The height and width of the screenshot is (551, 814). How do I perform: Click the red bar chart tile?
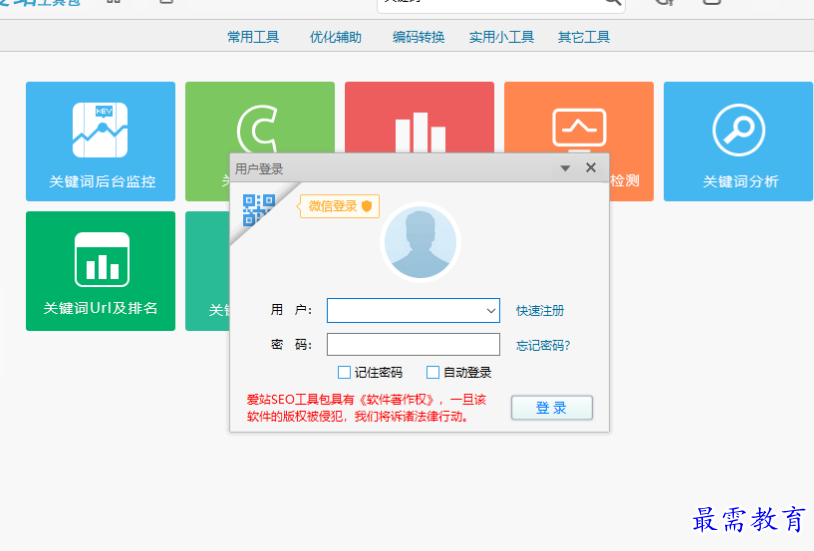click(x=419, y=117)
